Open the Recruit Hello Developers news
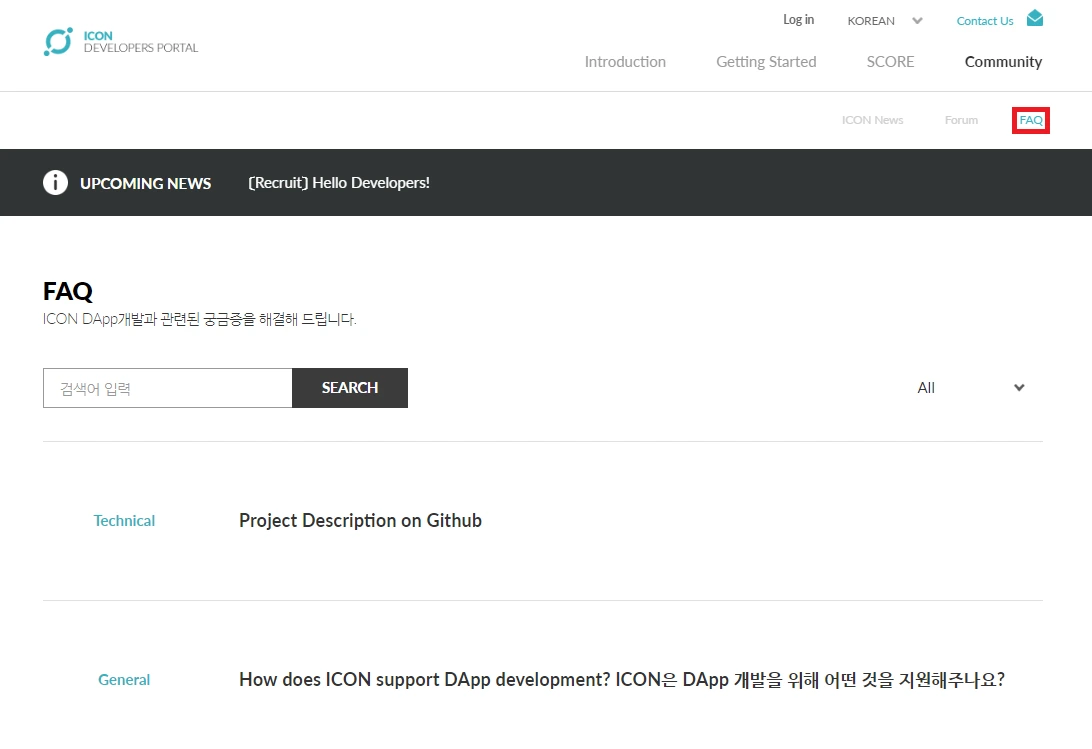The image size is (1092, 749). pos(338,183)
